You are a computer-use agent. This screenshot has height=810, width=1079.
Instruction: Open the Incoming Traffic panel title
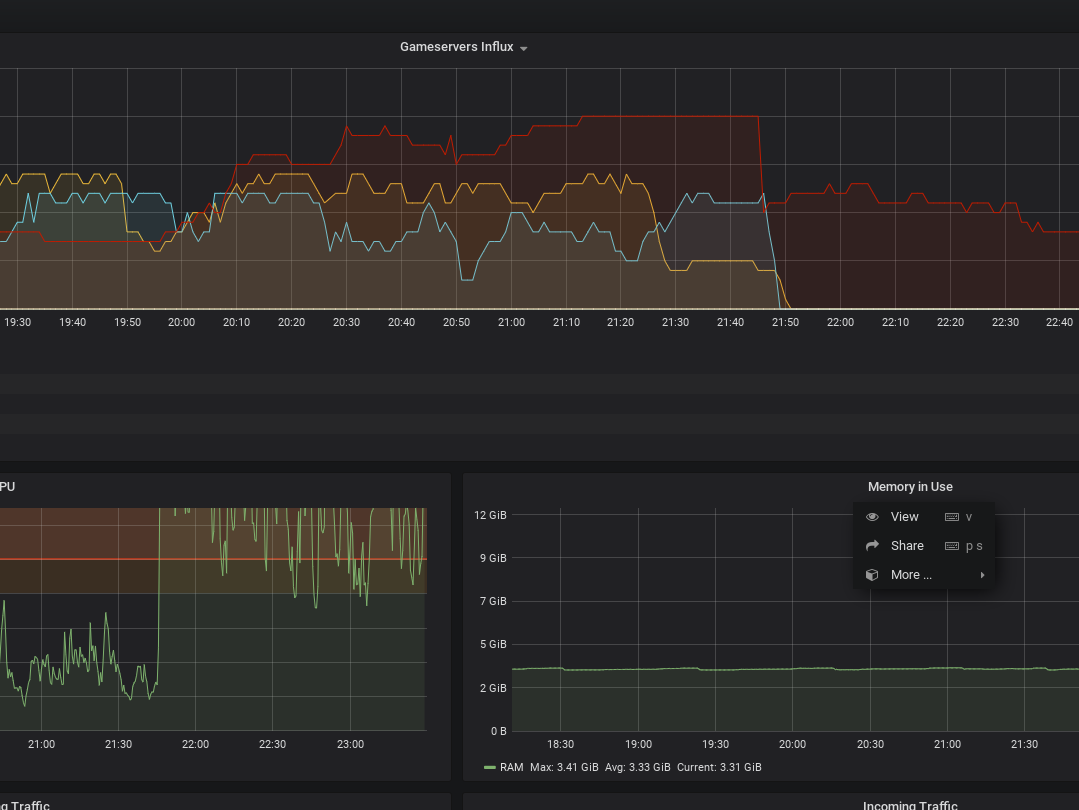(x=909, y=805)
